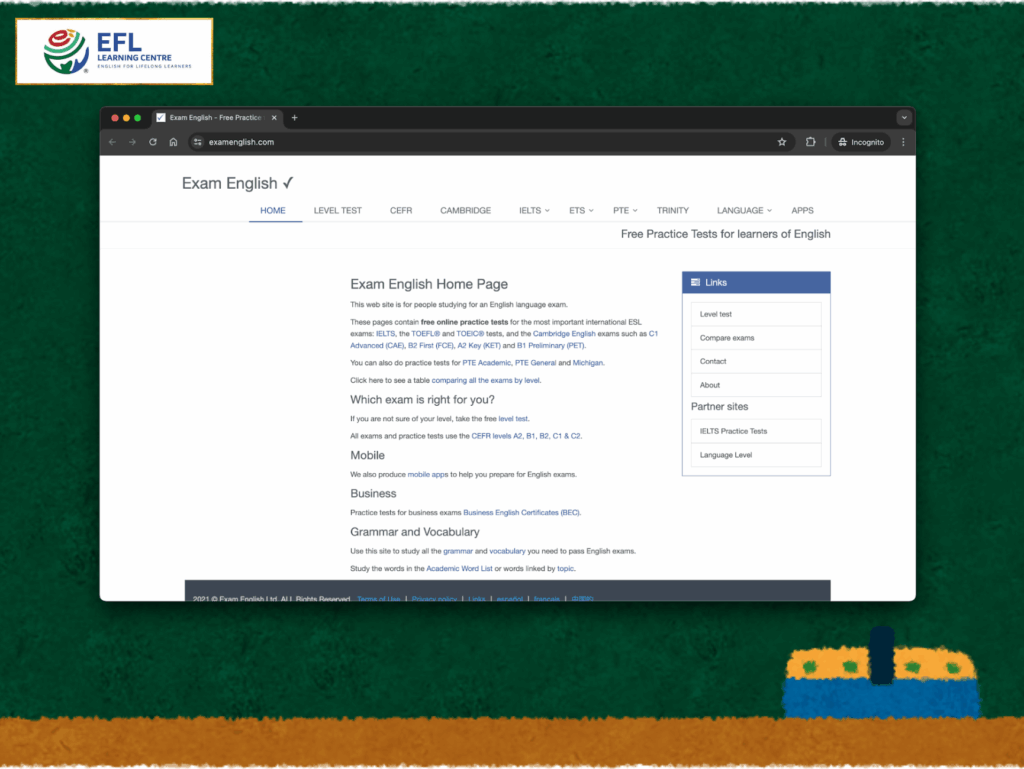Expand the PTE dropdown menu
1024x769 pixels.
pyautogui.click(x=625, y=210)
